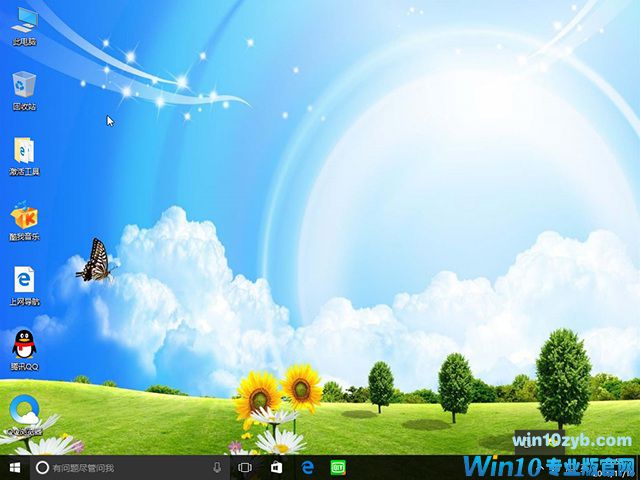Viewport: 640px width, 480px height.
Task: Click the 回收站 text label under the bin
Action: (24, 106)
